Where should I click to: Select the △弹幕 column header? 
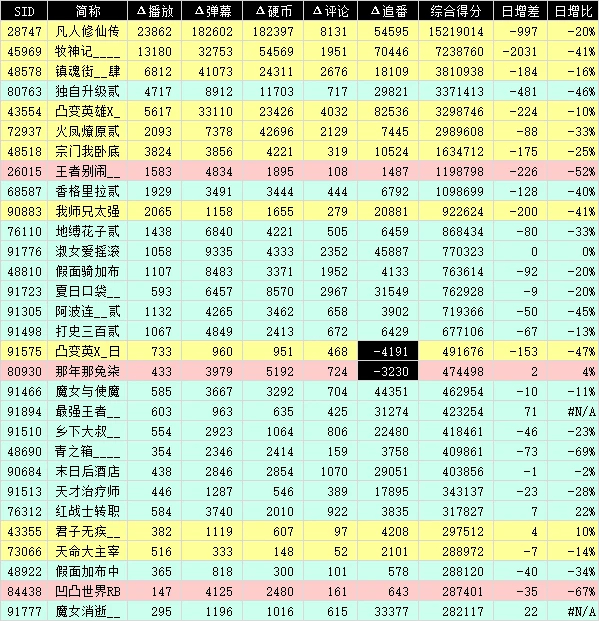tap(212, 11)
